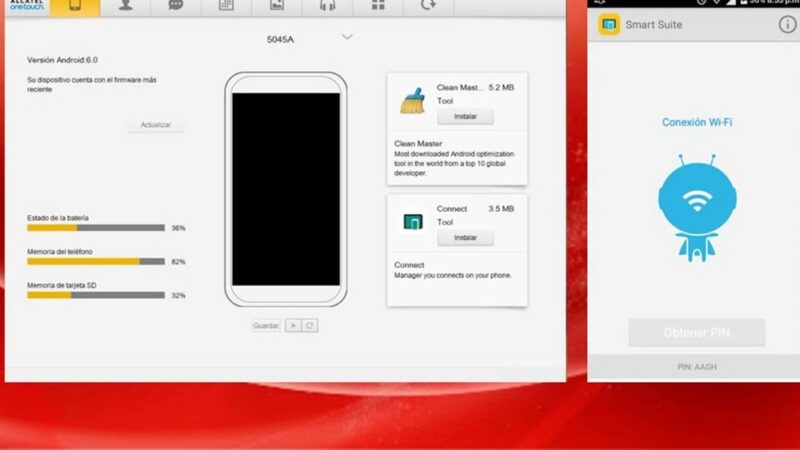Click the 32% SD card value
The width and height of the screenshot is (800, 450).
[179, 295]
